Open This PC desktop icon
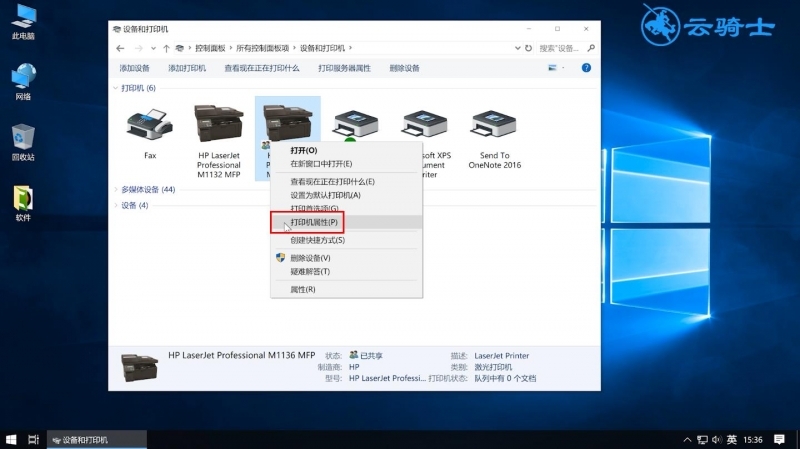 (23, 22)
